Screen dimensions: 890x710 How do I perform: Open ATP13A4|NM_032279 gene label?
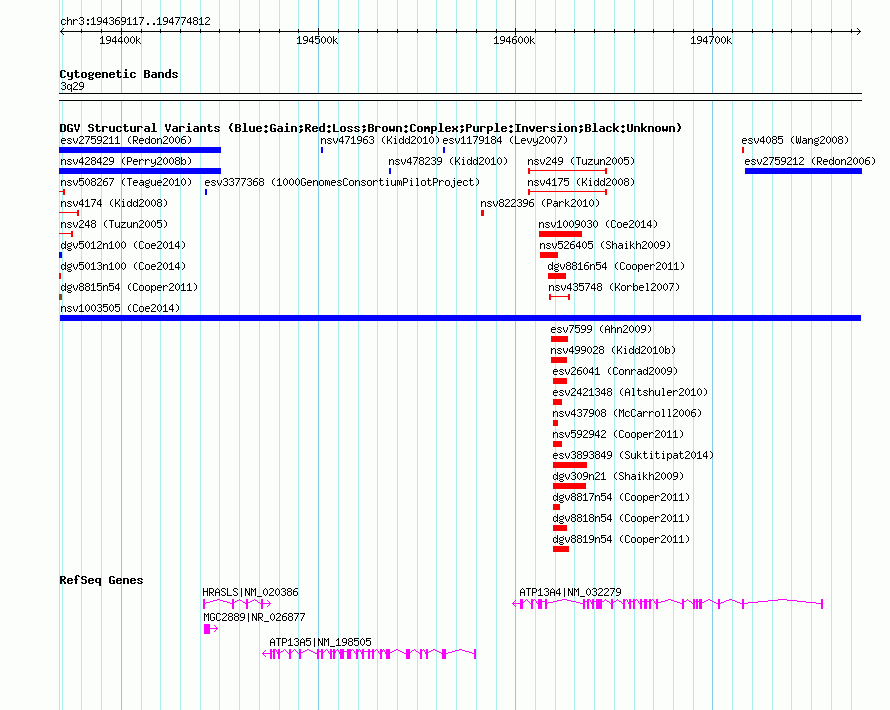[x=570, y=592]
